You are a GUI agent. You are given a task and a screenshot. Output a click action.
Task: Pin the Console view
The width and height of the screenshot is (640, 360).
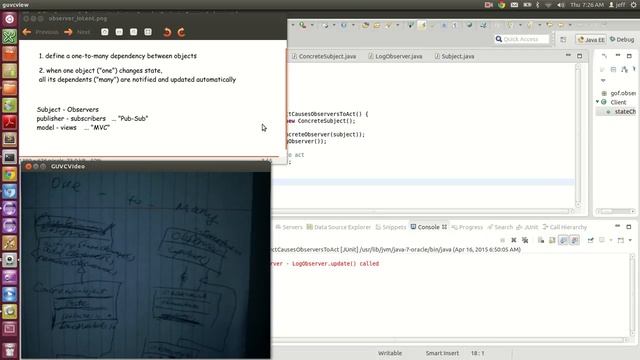(591, 240)
